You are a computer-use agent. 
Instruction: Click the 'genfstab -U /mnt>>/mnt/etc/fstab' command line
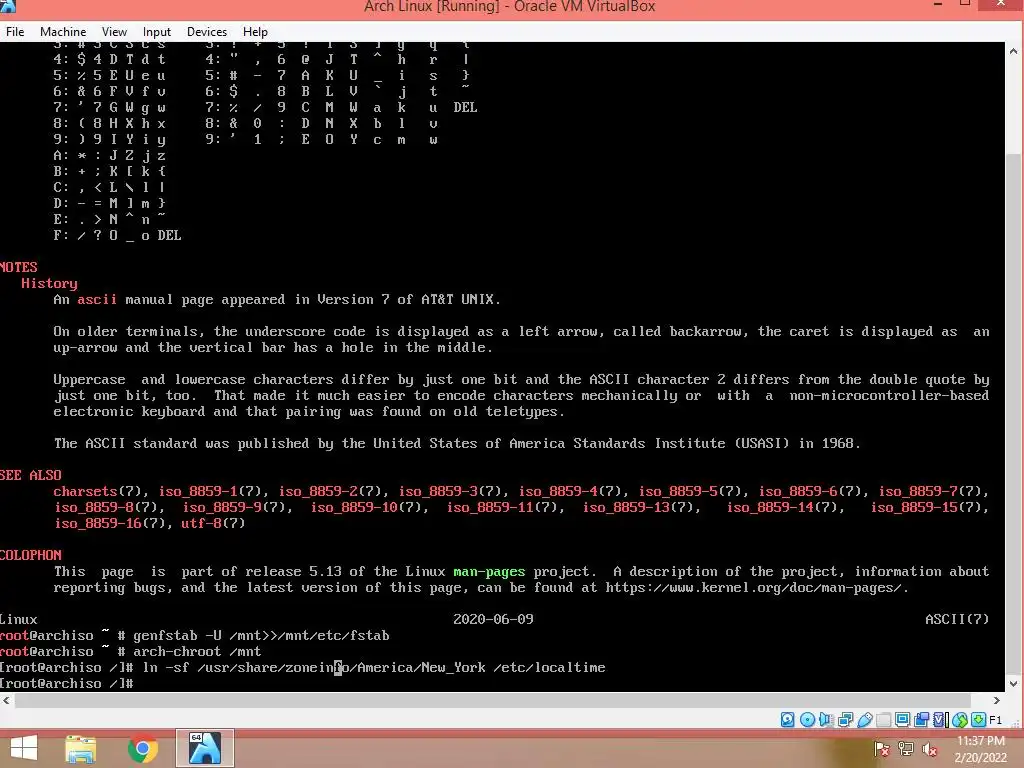pos(261,635)
